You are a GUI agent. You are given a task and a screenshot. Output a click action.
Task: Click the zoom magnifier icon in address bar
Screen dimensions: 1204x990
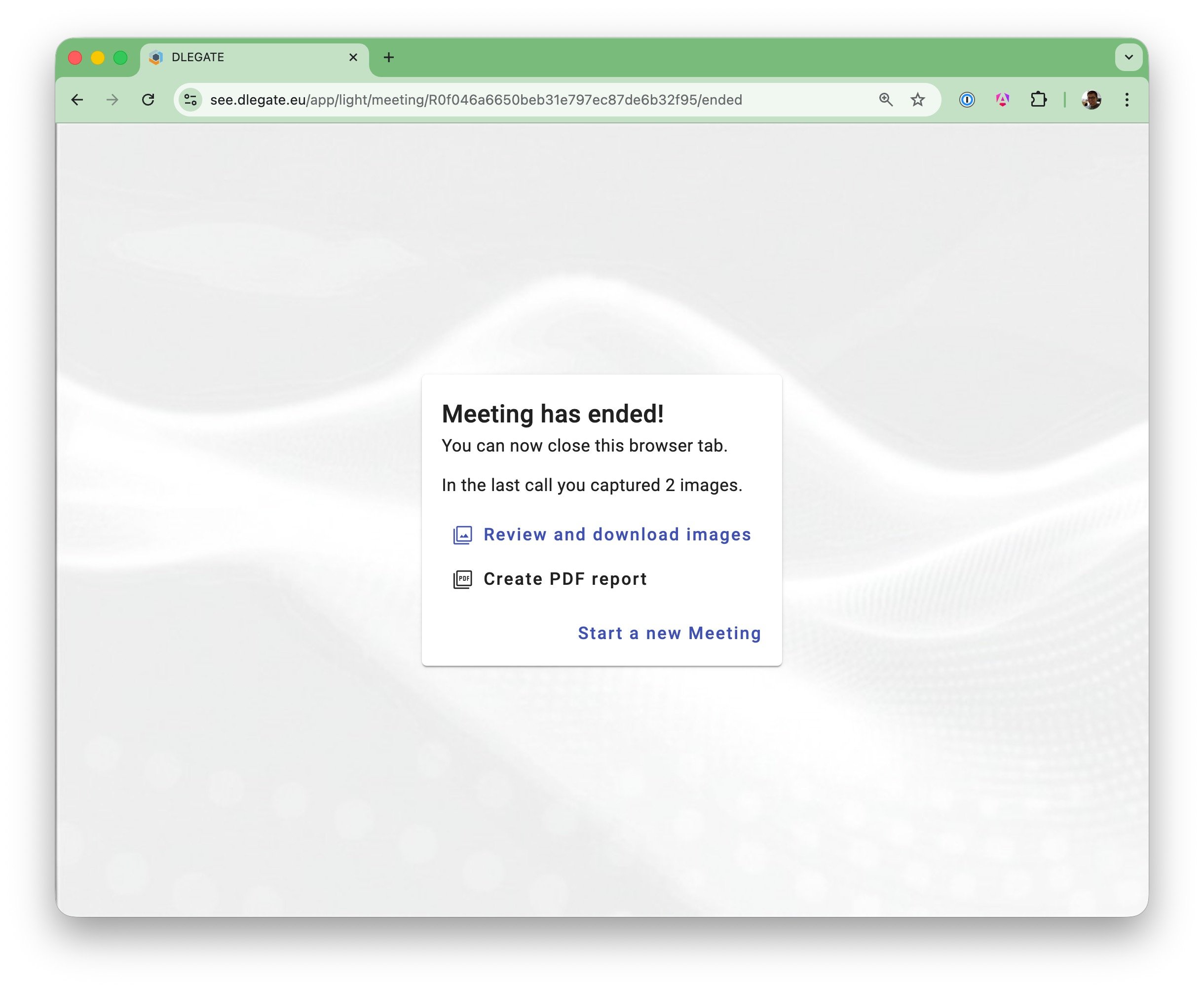point(885,100)
